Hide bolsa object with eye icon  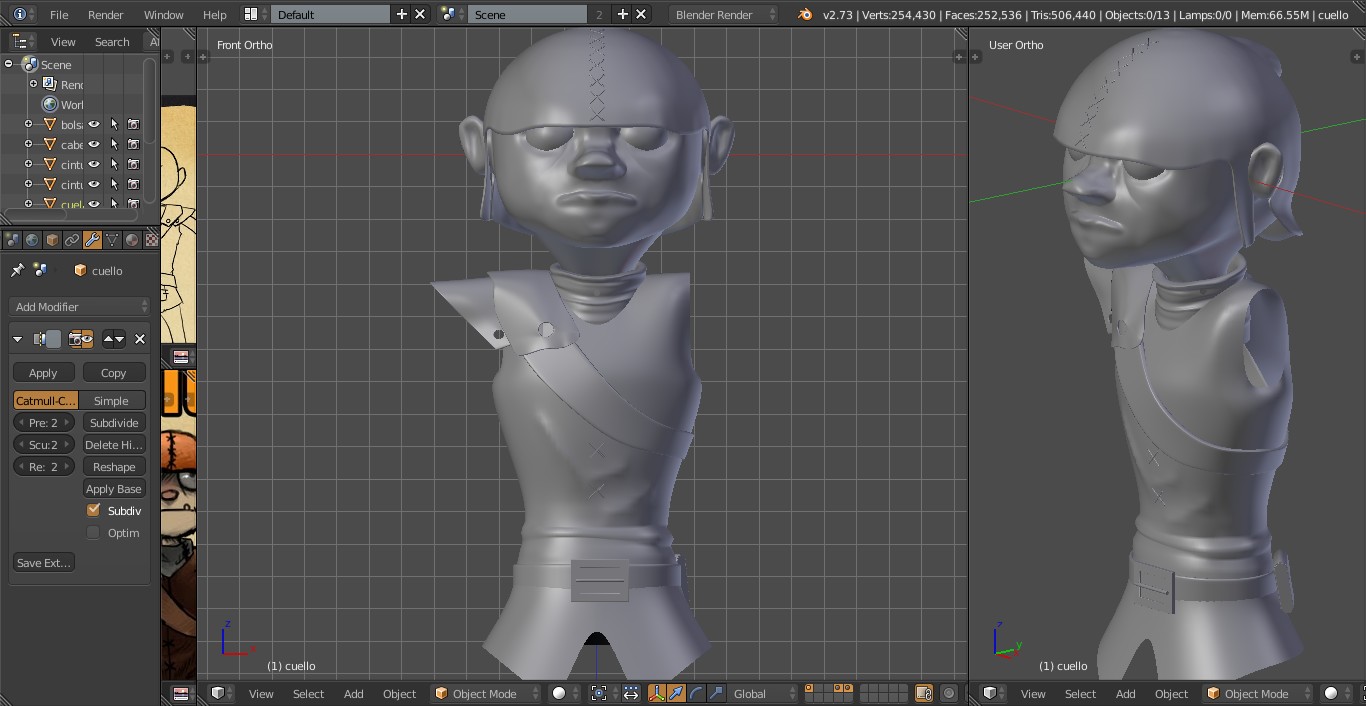click(x=94, y=124)
